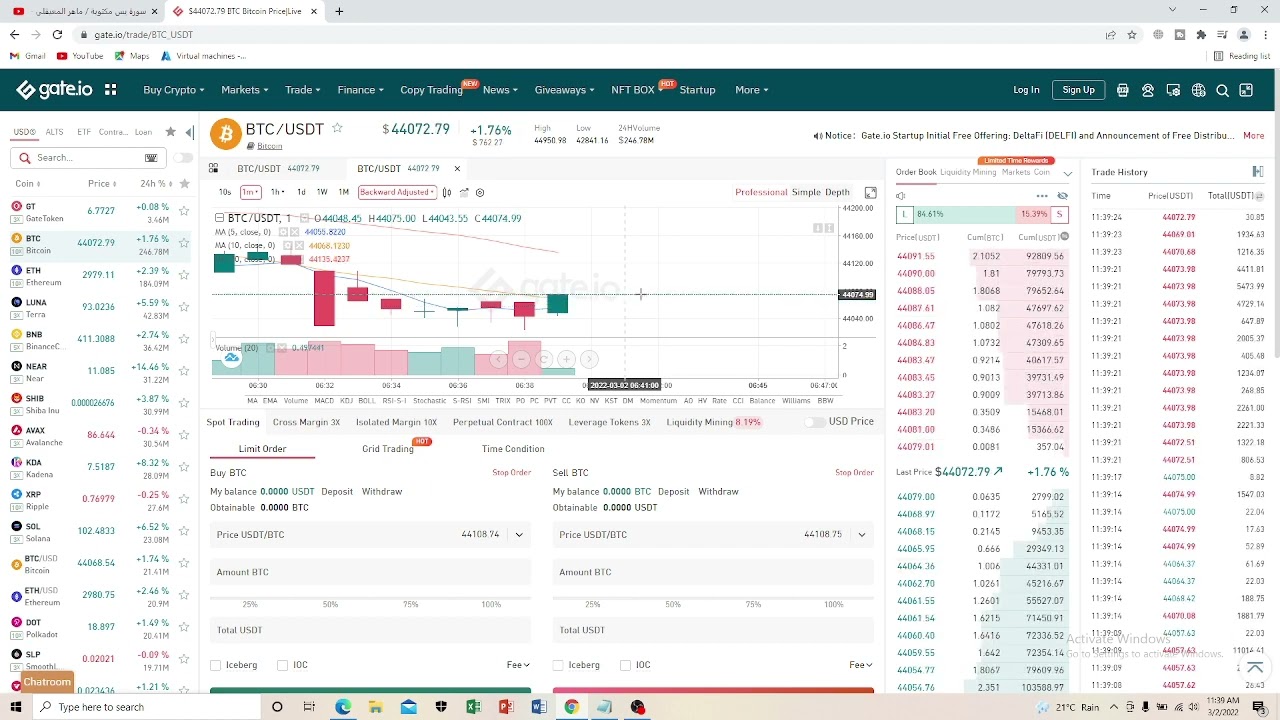Image resolution: width=1280 pixels, height=720 pixels.
Task: Click the Trade History layout icon
Action: coord(1257,172)
